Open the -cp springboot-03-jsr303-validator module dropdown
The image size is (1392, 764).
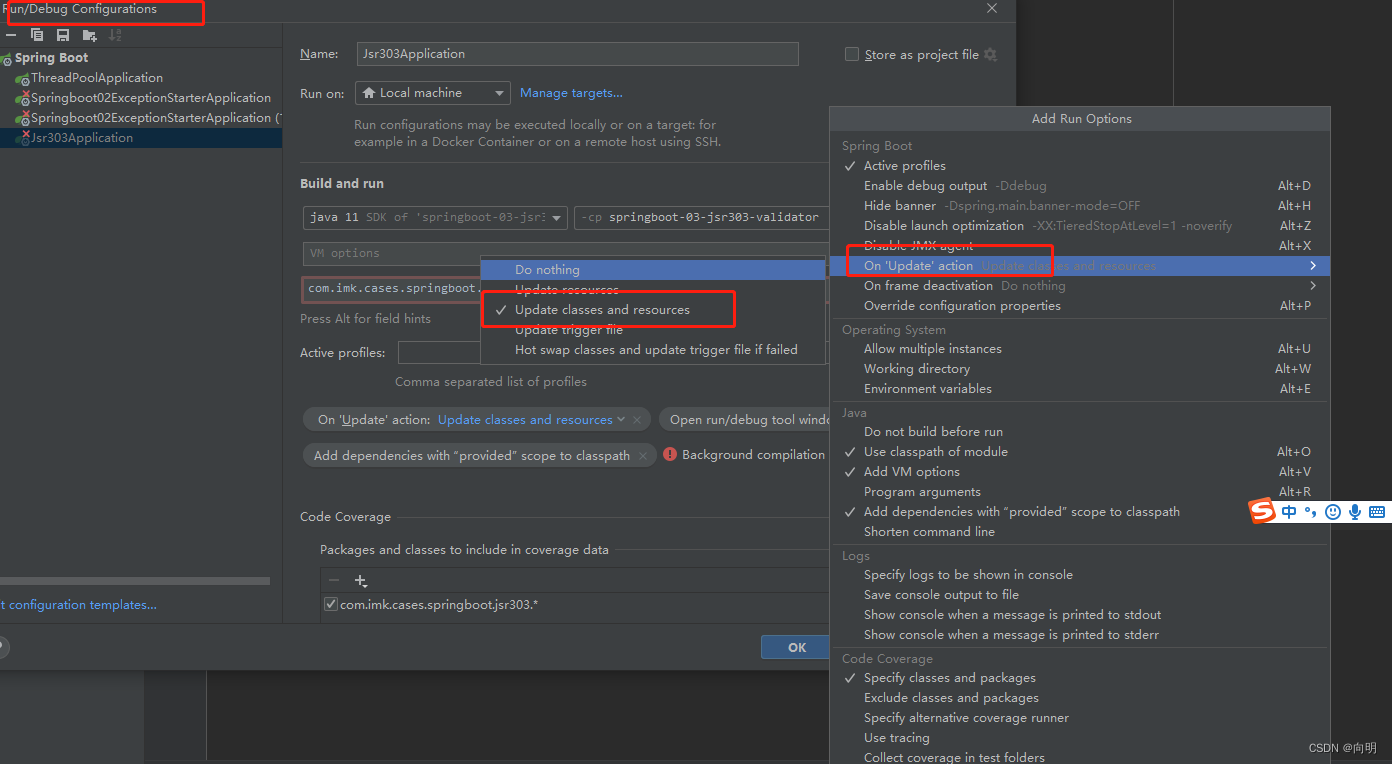click(702, 217)
